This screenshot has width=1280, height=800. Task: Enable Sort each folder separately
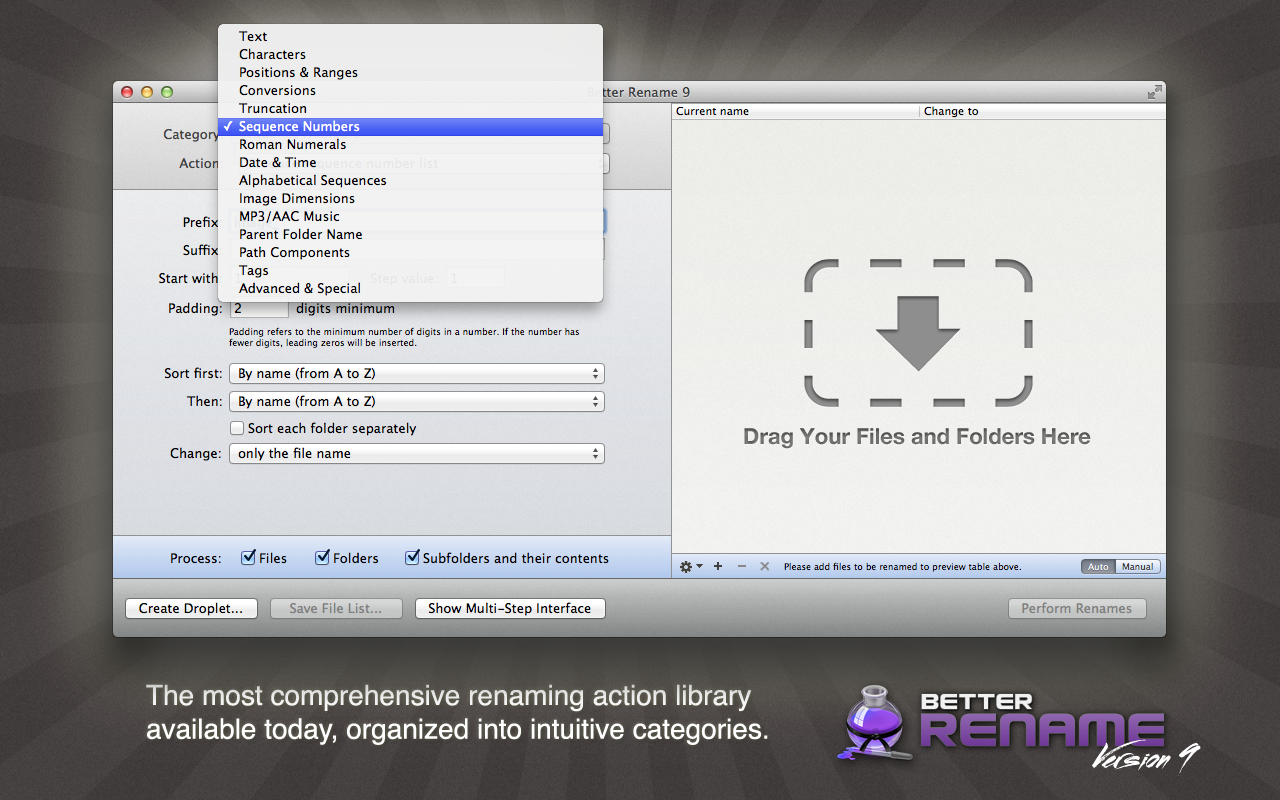coord(238,428)
